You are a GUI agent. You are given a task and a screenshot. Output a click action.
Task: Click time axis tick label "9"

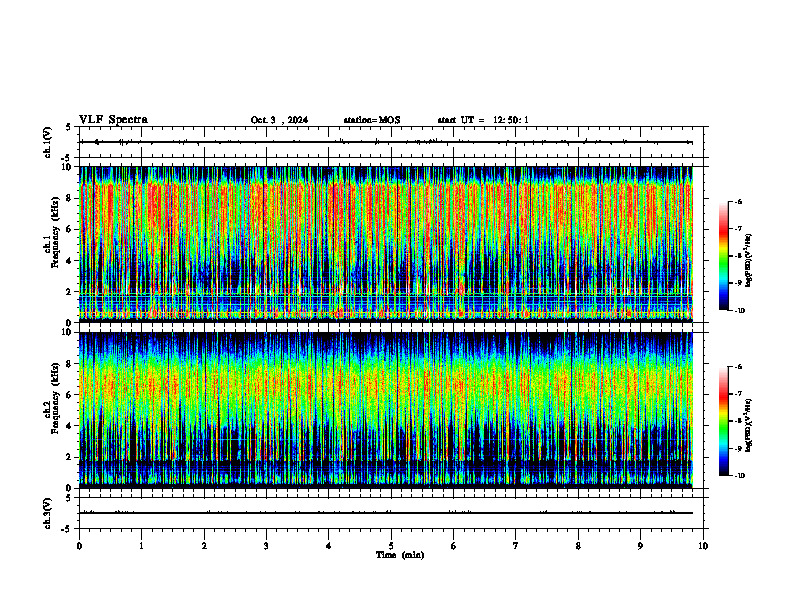(640, 546)
